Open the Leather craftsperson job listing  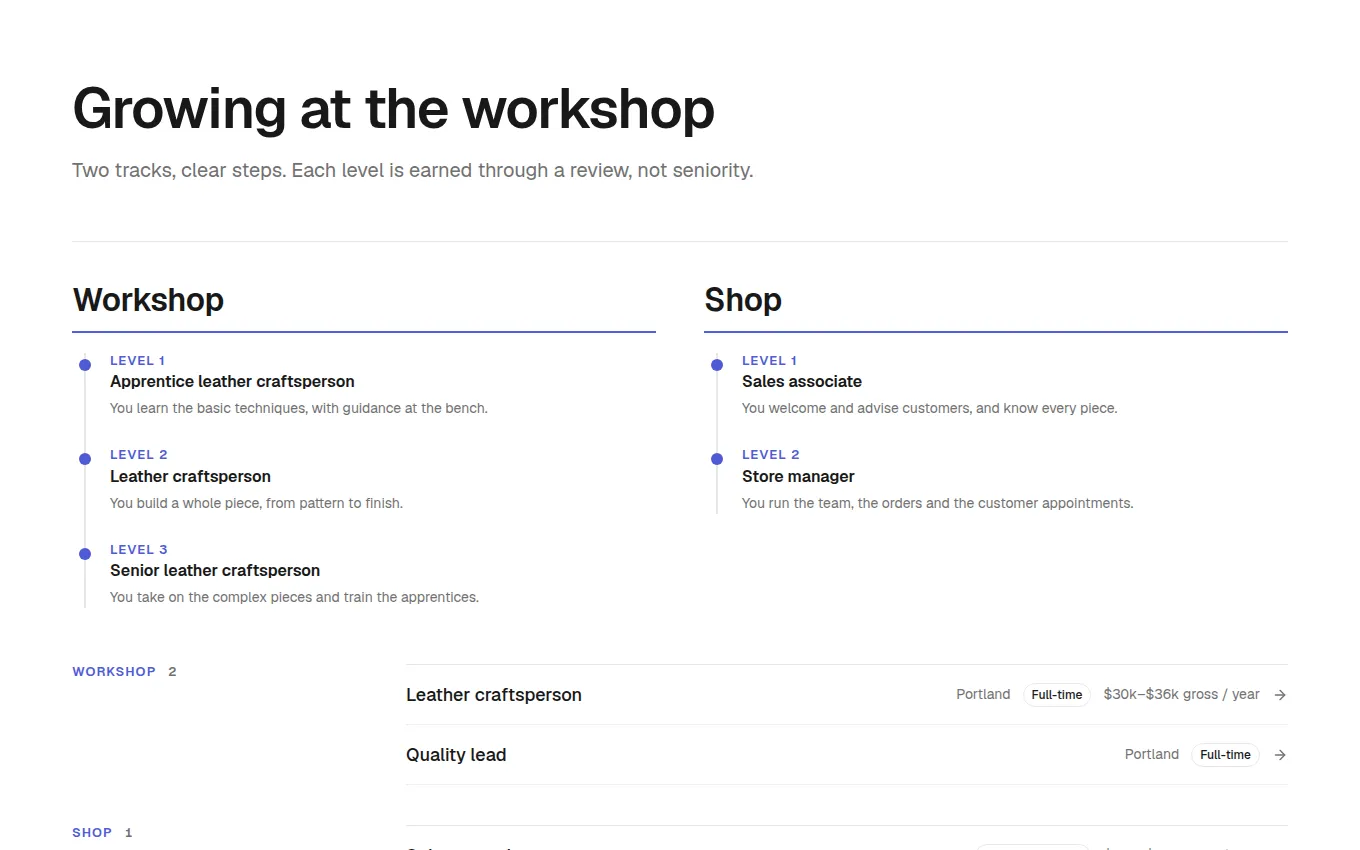pos(847,695)
